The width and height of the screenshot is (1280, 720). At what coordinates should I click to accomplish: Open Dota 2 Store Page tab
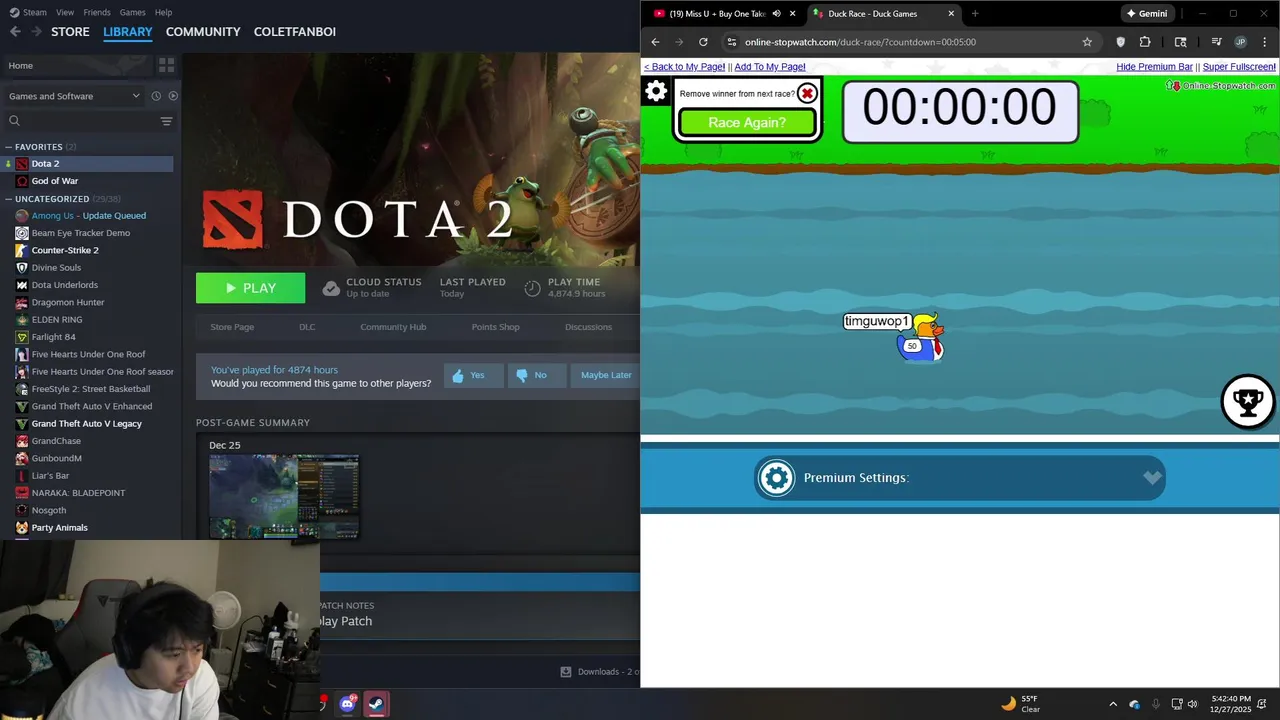coord(232,327)
